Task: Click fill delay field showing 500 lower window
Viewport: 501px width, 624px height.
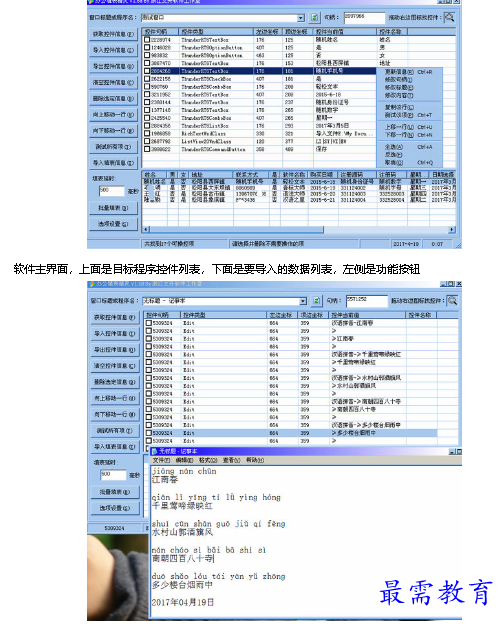Action: point(113,475)
